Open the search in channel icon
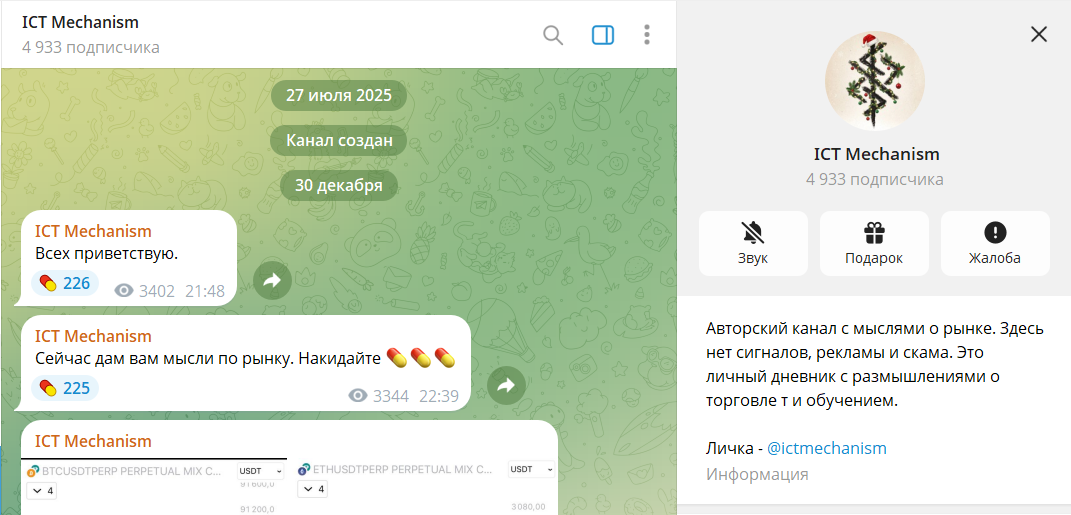The height and width of the screenshot is (515, 1071). click(553, 35)
